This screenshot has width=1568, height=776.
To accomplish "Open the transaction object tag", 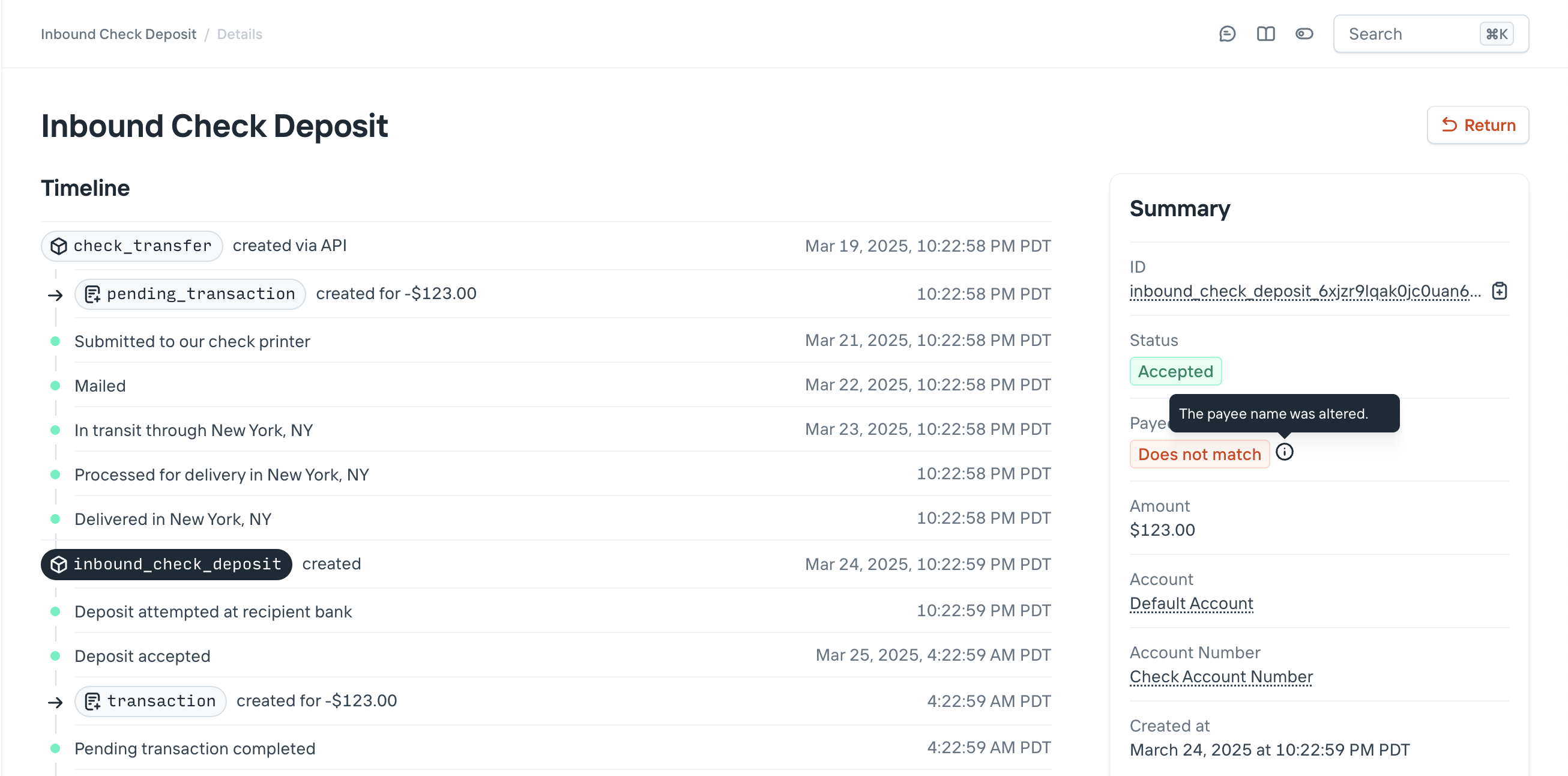I will coord(150,701).
